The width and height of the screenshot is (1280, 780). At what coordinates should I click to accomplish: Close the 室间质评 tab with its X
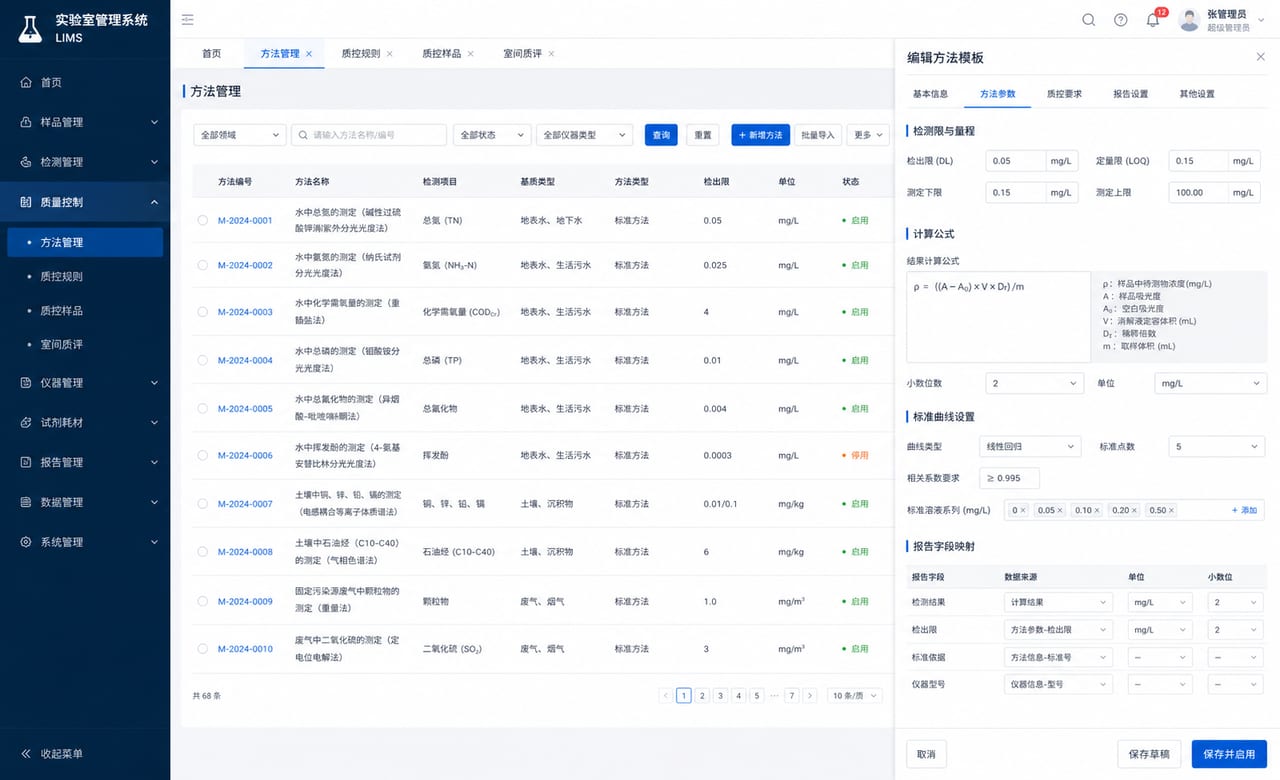[x=551, y=54]
